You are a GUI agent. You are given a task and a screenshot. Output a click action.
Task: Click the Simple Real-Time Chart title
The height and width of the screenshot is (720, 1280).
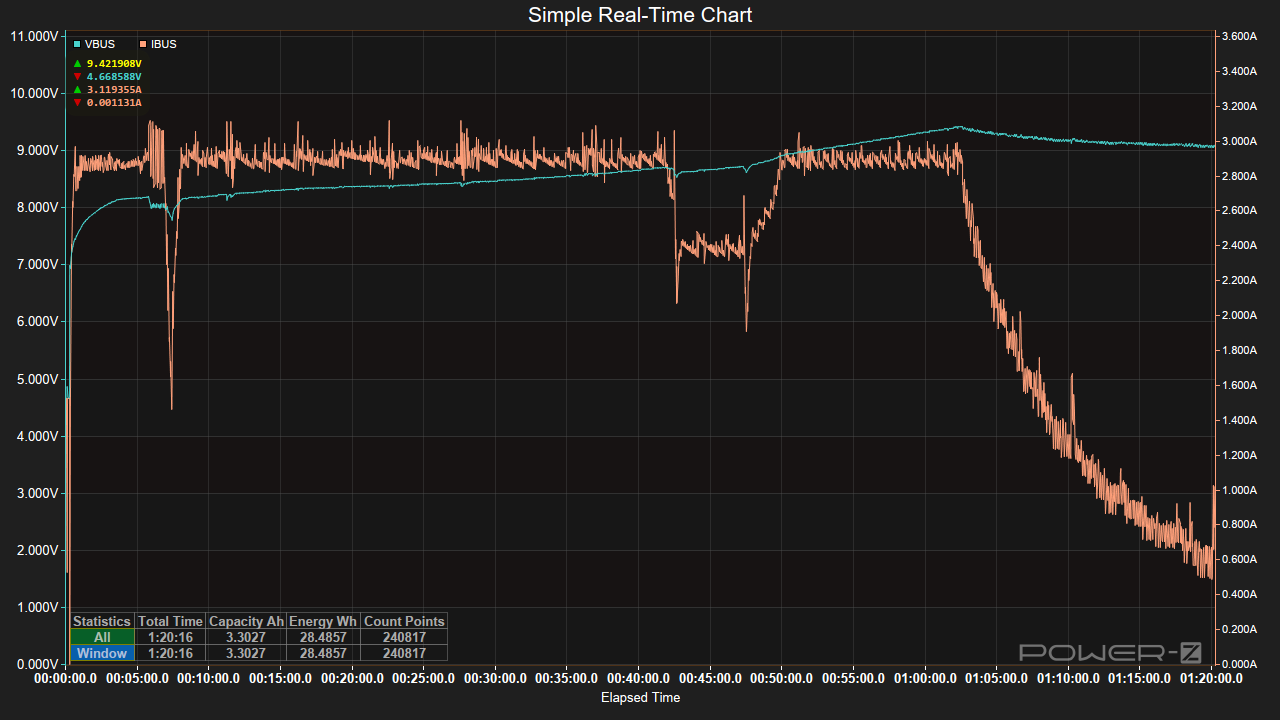pos(640,15)
